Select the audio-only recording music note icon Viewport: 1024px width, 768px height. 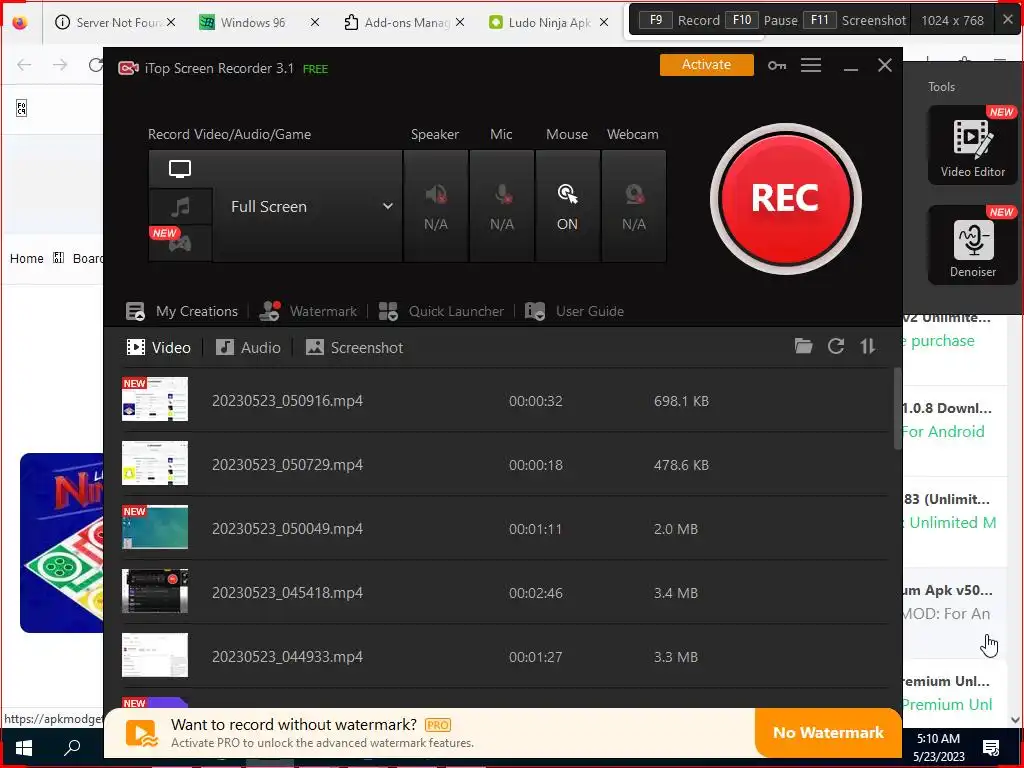180,207
